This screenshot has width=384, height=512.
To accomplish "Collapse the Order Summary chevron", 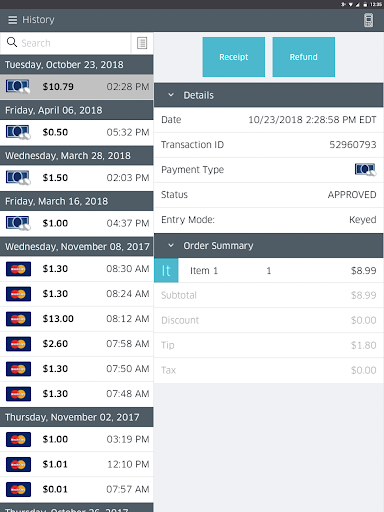I will click(171, 246).
